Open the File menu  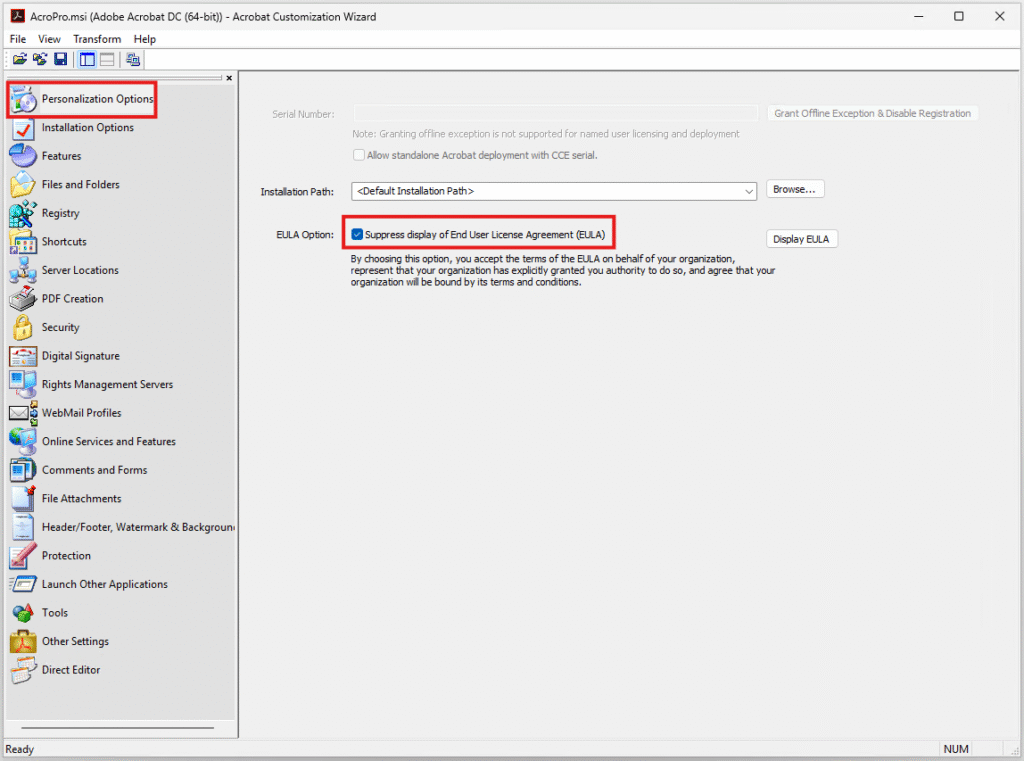coord(18,39)
